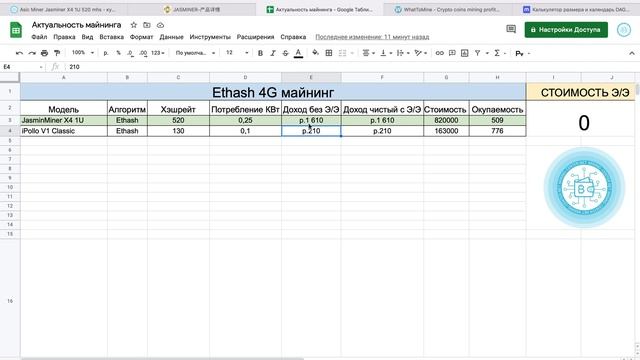Format as currency in rubles
This screenshot has width=640, height=360.
106,53
